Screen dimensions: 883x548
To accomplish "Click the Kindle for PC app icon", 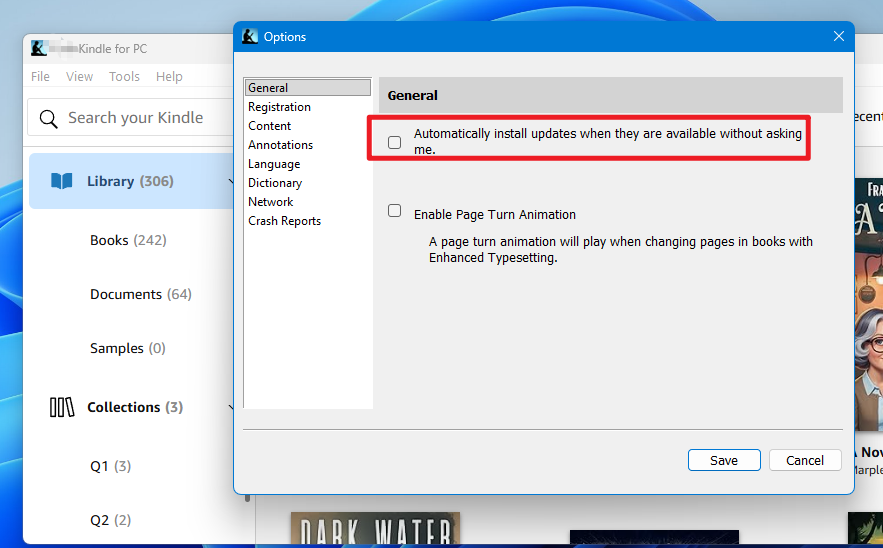I will tap(39, 48).
